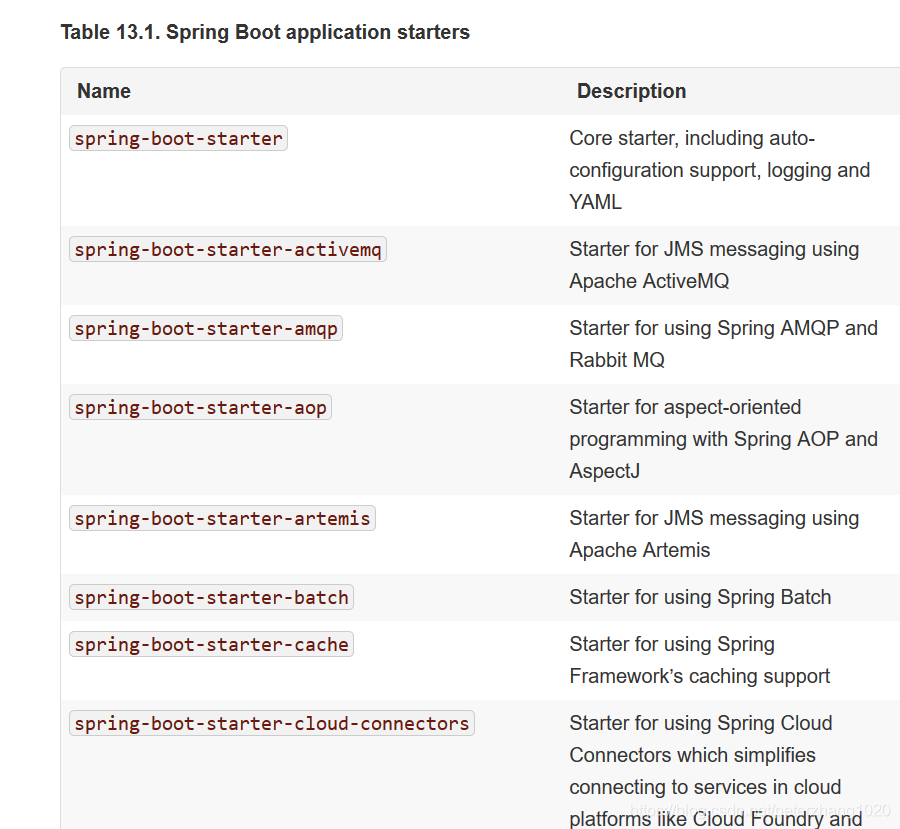
Task: Click spring-boot-starter-artemis entry
Action: 222,518
